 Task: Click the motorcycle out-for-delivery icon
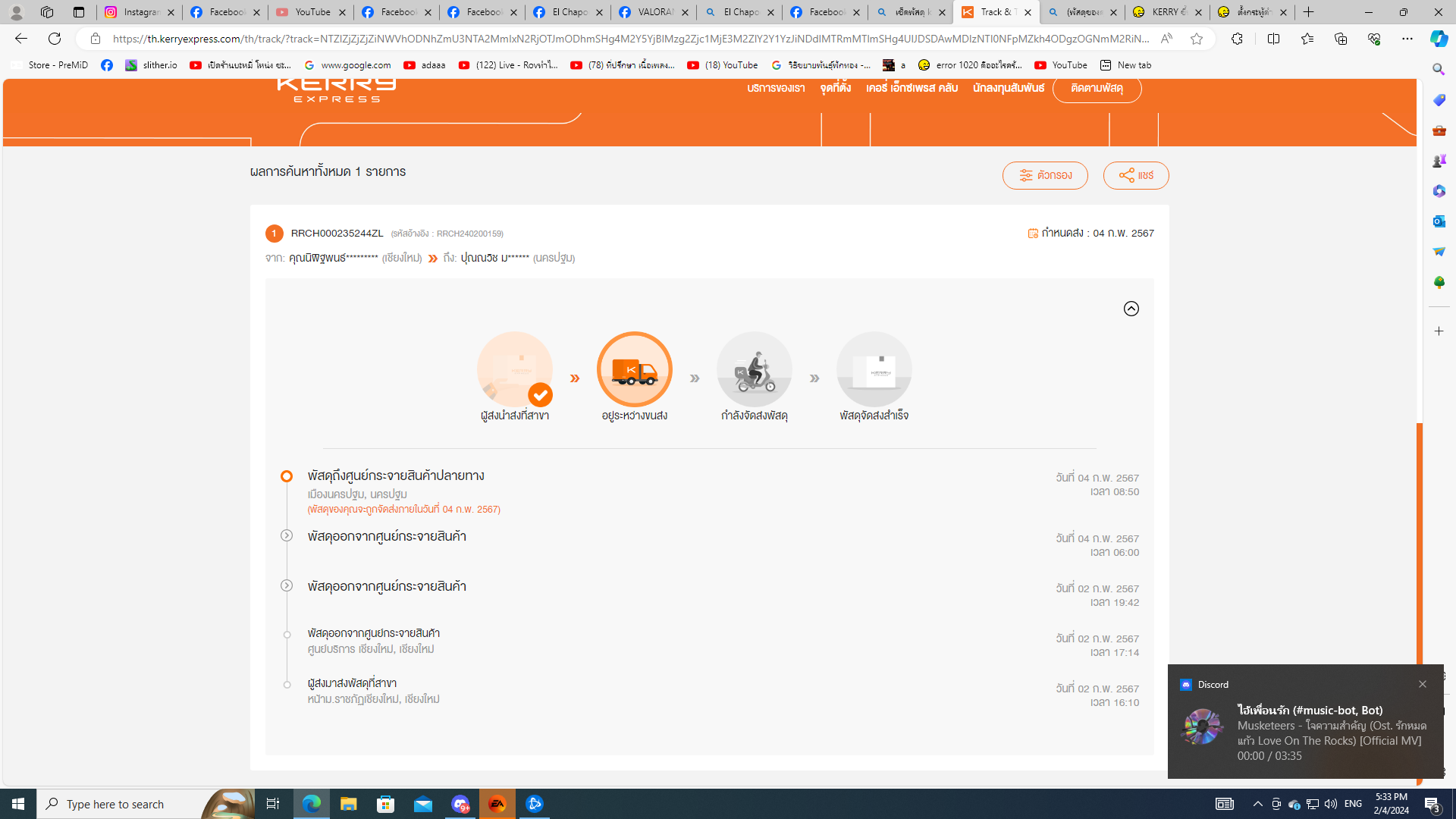tap(755, 369)
